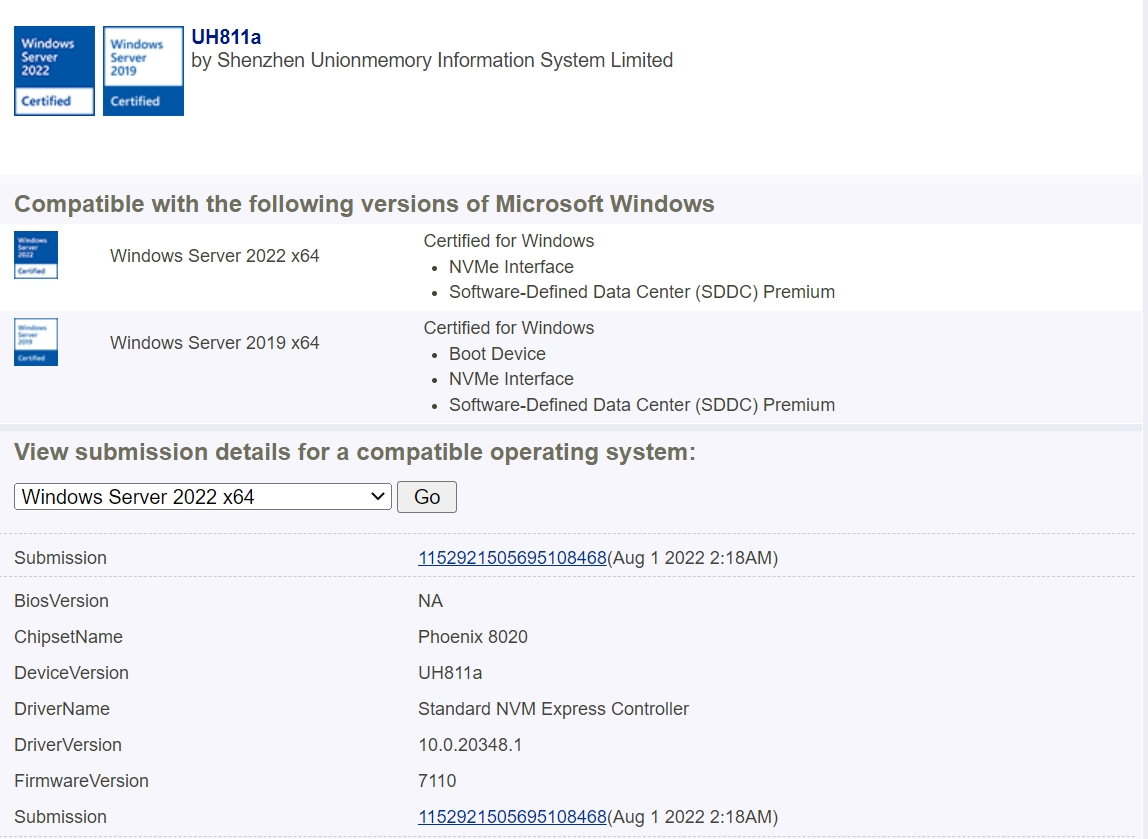1148x839 pixels.
Task: Select the small Windows Server 2022 row logo
Action: 36,255
